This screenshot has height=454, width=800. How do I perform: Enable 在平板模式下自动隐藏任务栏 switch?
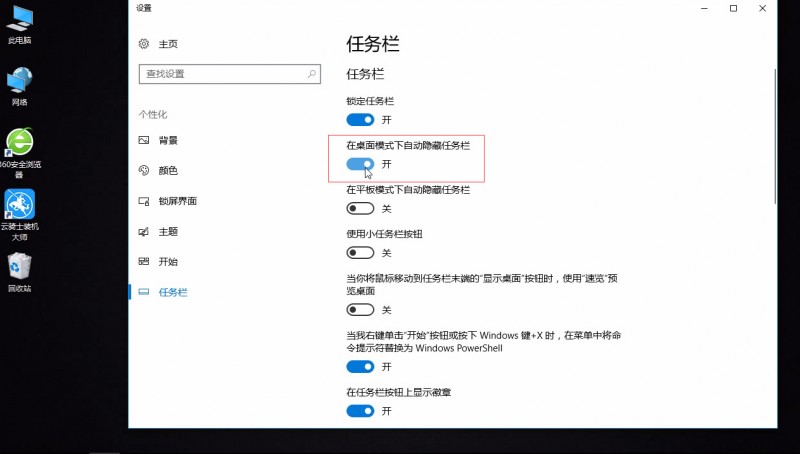pyautogui.click(x=360, y=209)
